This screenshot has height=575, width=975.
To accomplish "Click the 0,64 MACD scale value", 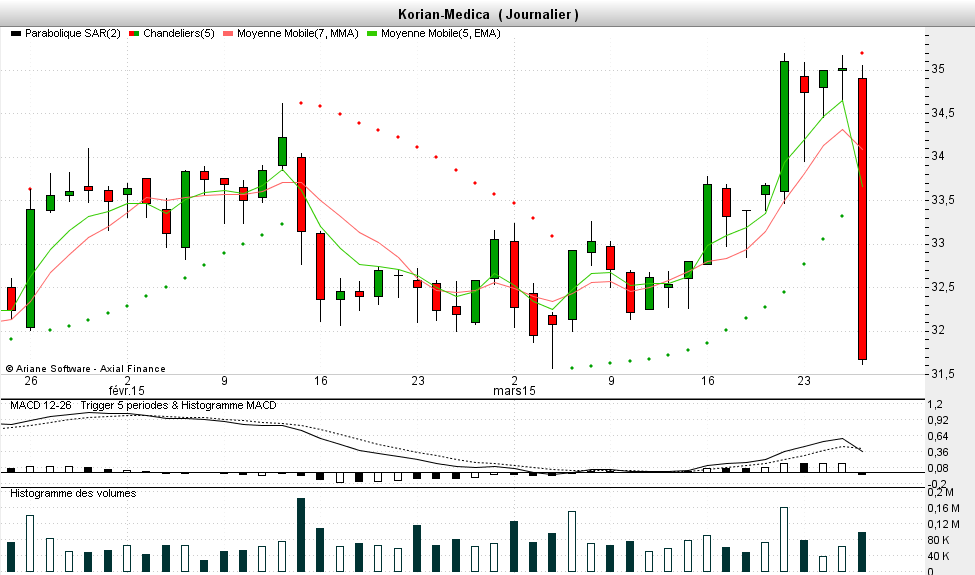I will click(x=938, y=436).
